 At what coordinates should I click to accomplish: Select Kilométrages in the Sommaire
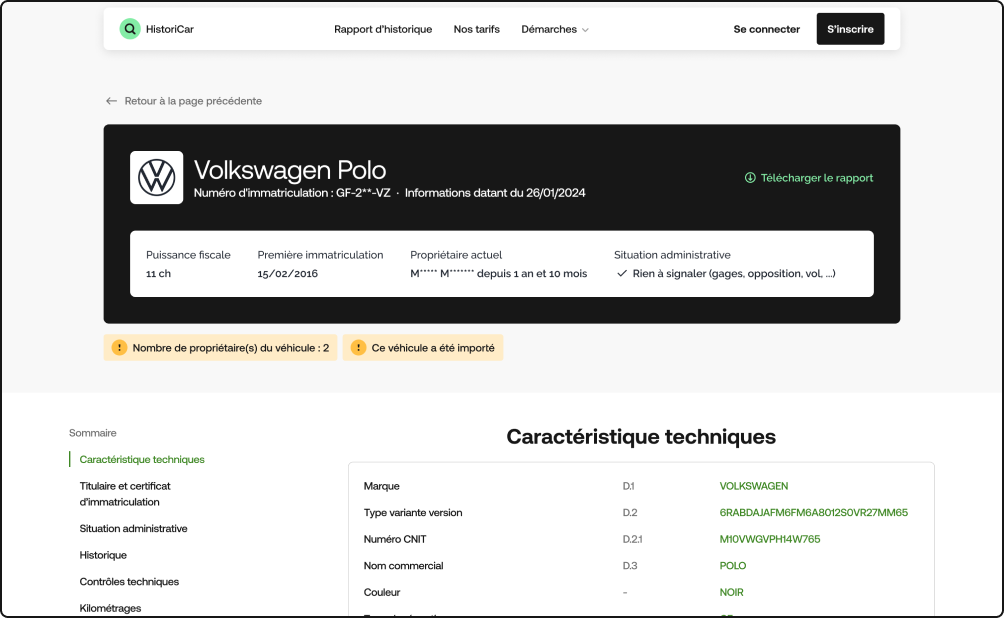pos(110,608)
